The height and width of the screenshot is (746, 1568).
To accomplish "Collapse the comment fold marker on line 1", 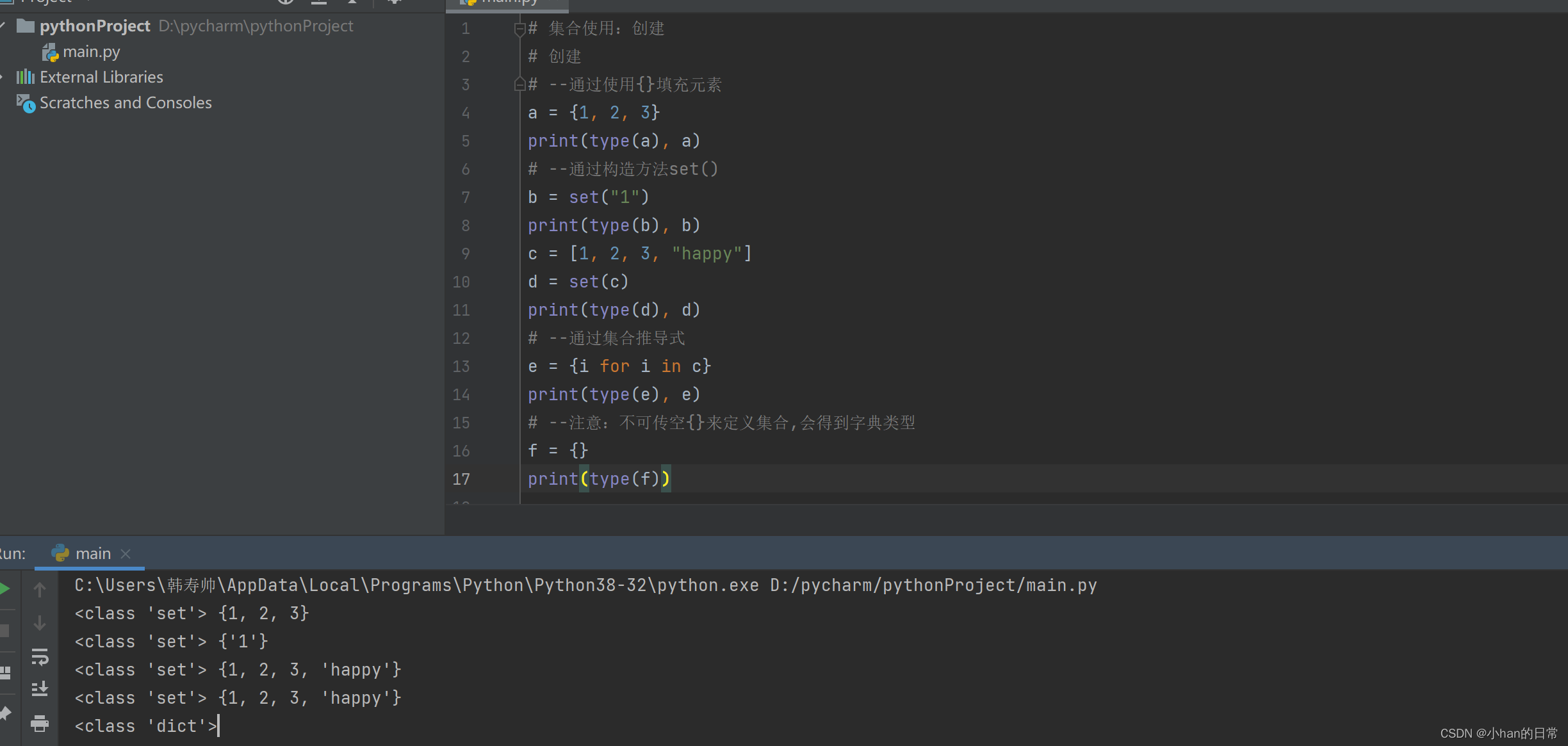I will coord(519,29).
